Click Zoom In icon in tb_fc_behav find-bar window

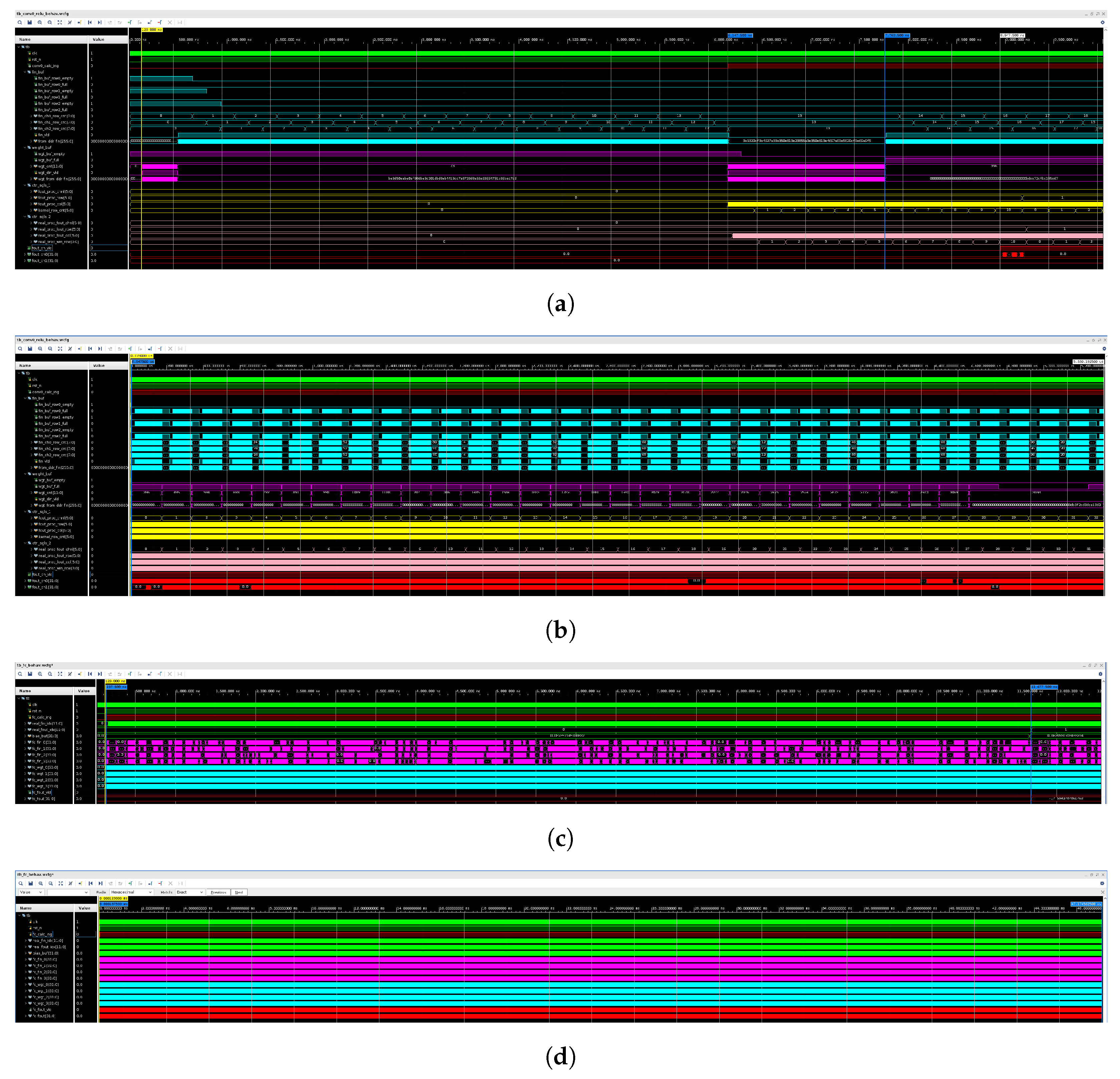(41, 883)
